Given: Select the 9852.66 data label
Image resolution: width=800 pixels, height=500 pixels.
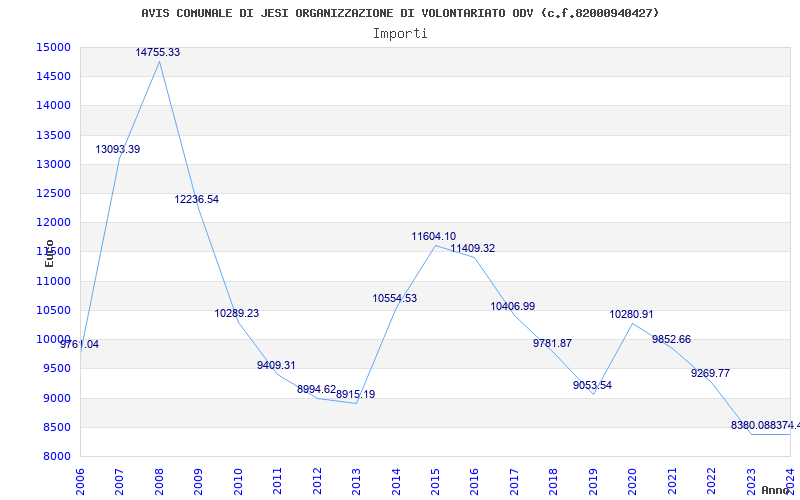Looking at the screenshot, I should point(671,339).
